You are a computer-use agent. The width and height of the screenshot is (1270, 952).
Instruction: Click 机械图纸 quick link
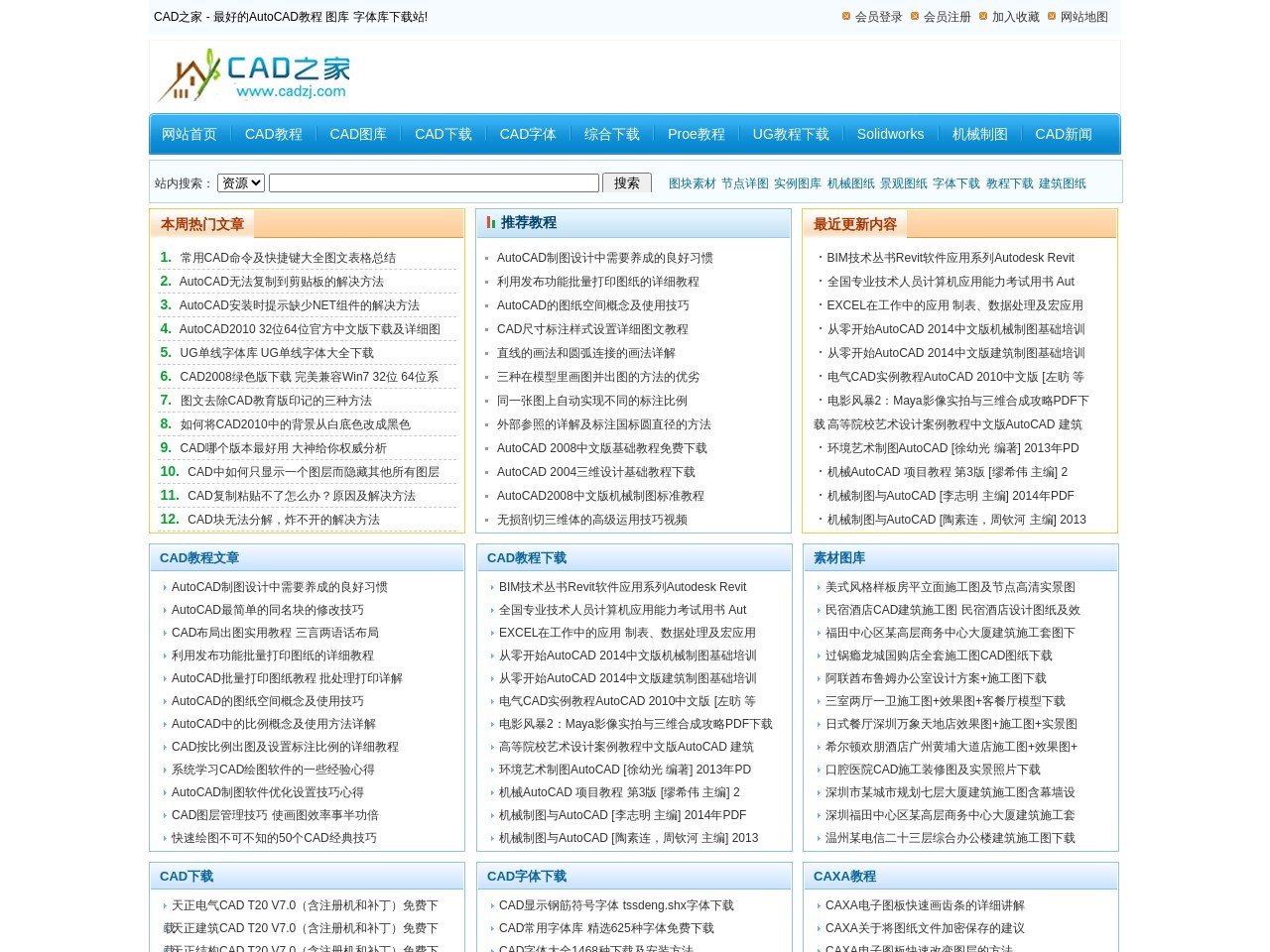pos(851,183)
